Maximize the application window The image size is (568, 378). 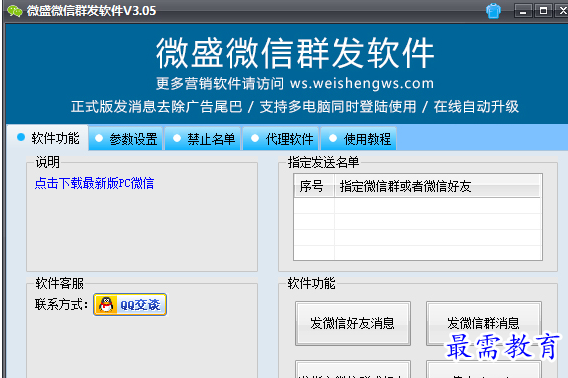pyautogui.click(x=543, y=11)
